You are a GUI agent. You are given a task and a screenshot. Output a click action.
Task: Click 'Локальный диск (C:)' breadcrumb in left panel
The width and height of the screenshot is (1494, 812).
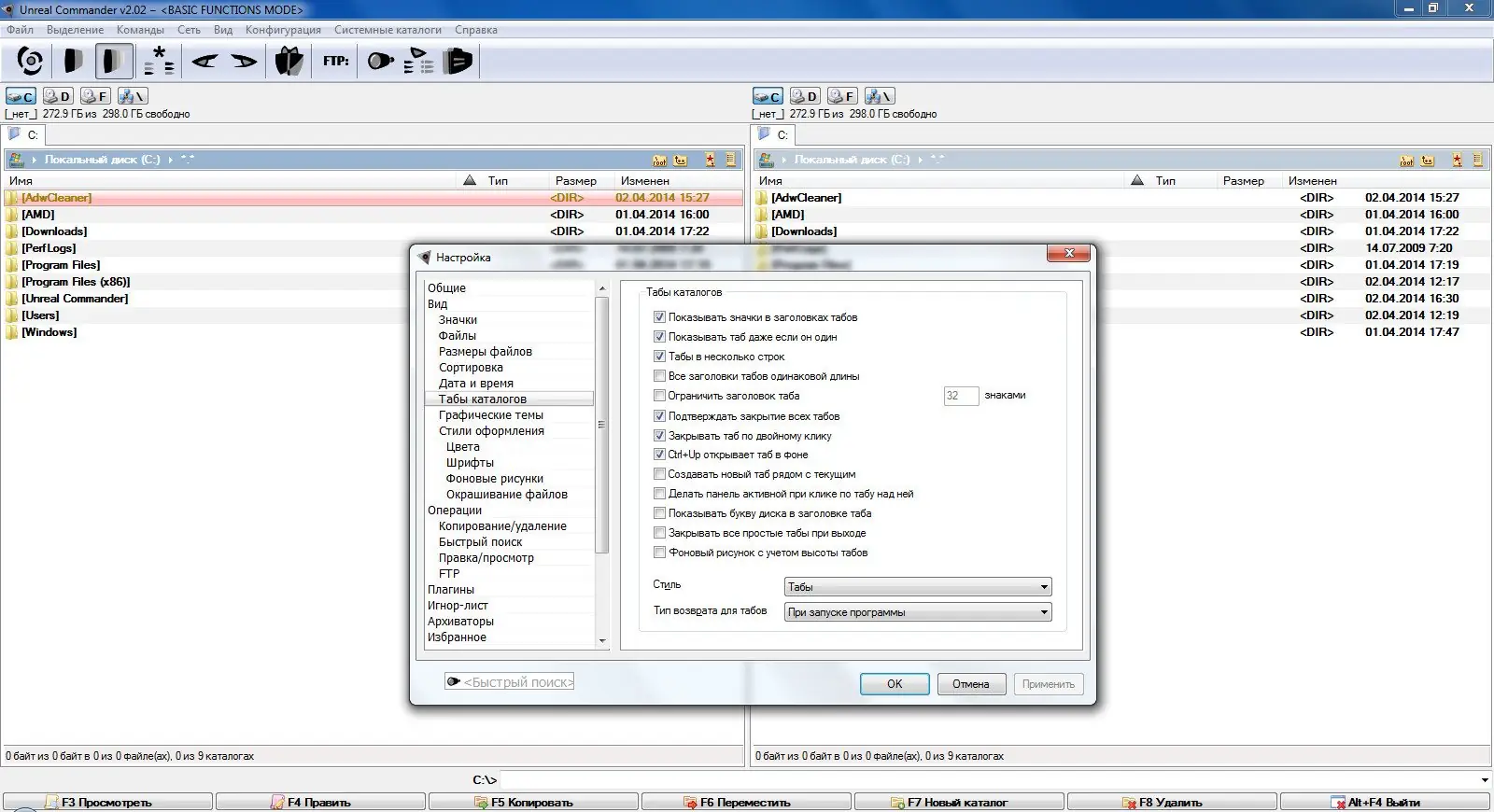point(103,160)
